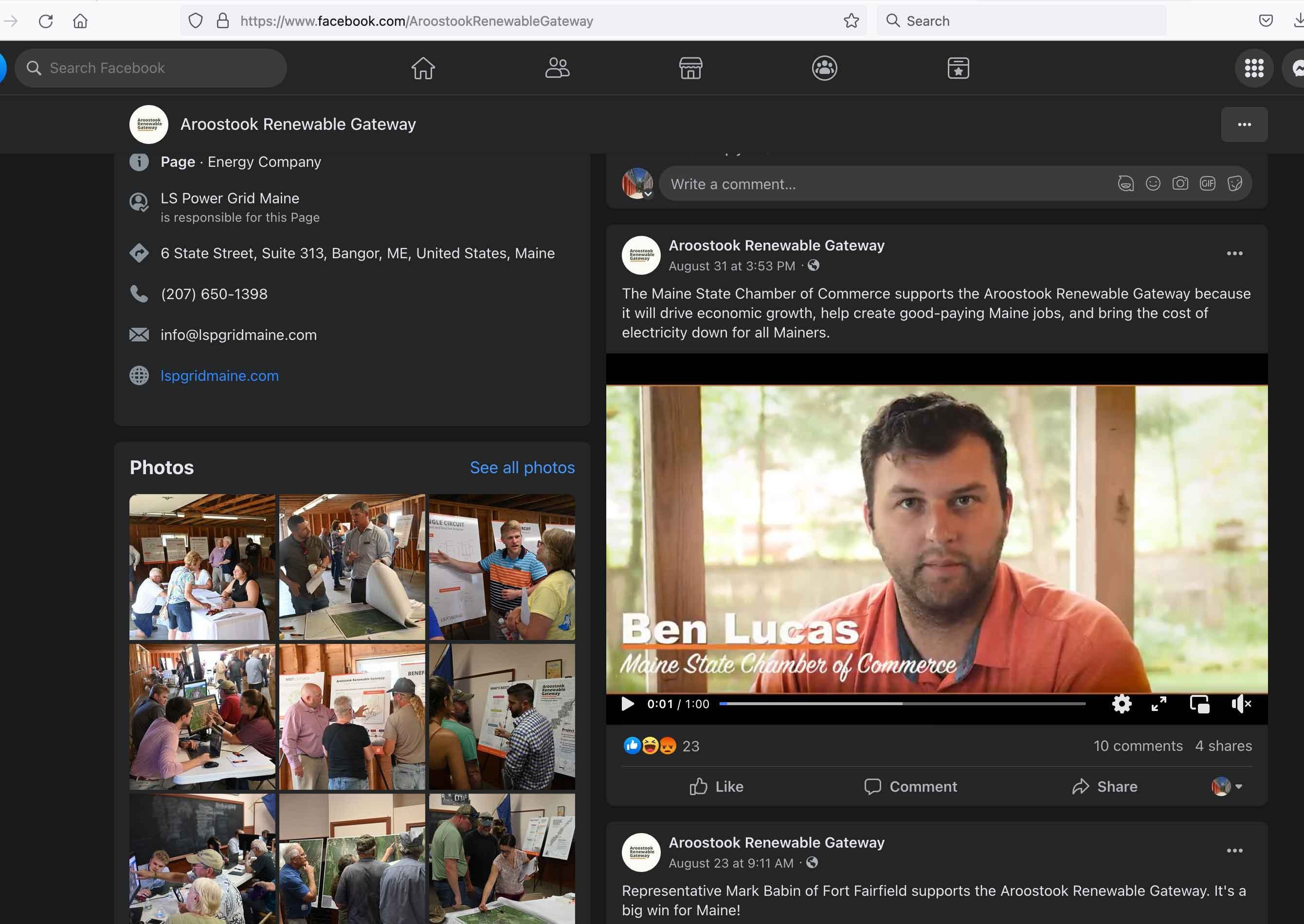The width and height of the screenshot is (1304, 924).
Task: View the 4 shares of the post
Action: [1223, 746]
